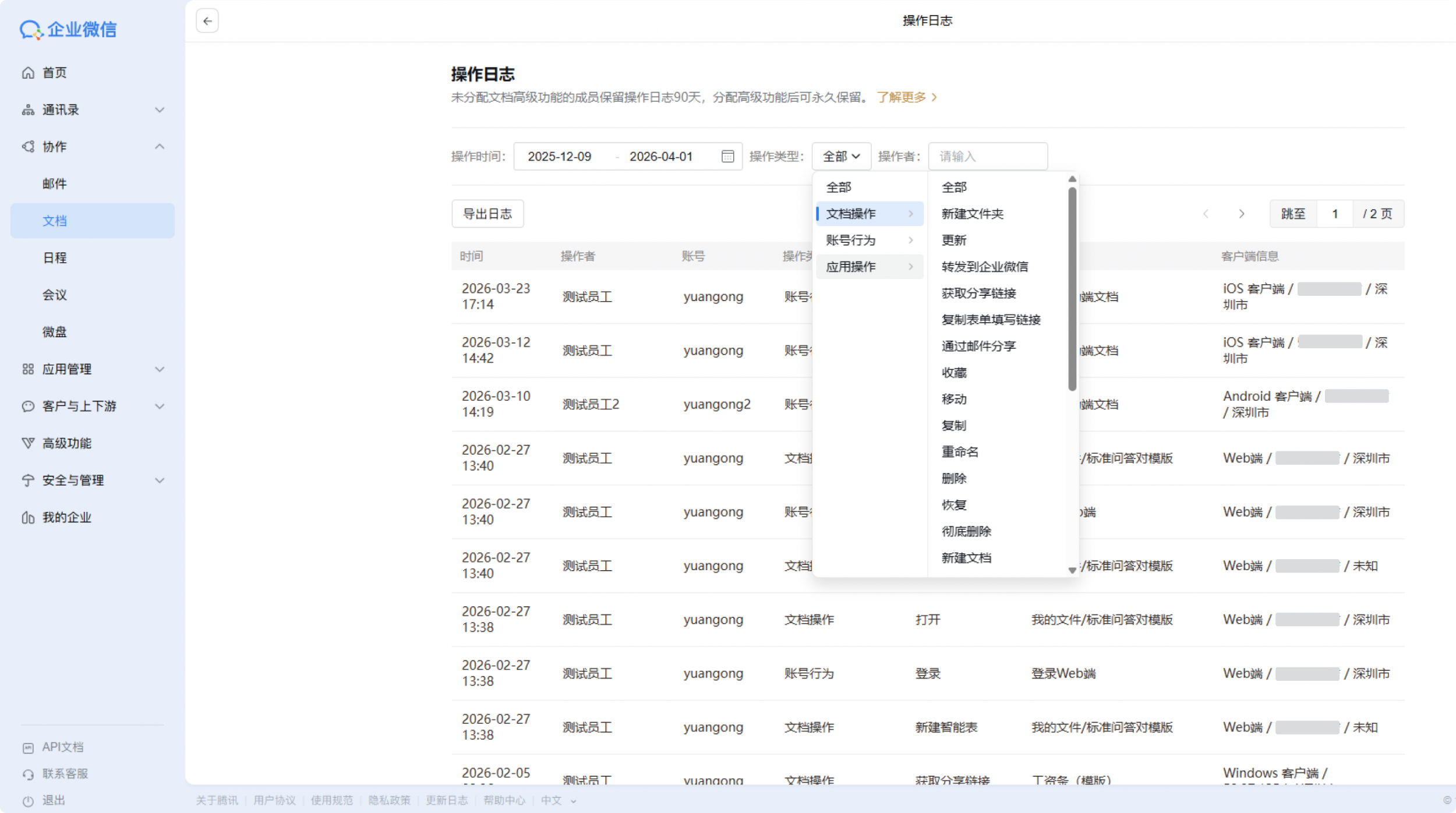Click the icon beside 高级功能
This screenshot has height=813, width=1456.
pyautogui.click(x=28, y=443)
